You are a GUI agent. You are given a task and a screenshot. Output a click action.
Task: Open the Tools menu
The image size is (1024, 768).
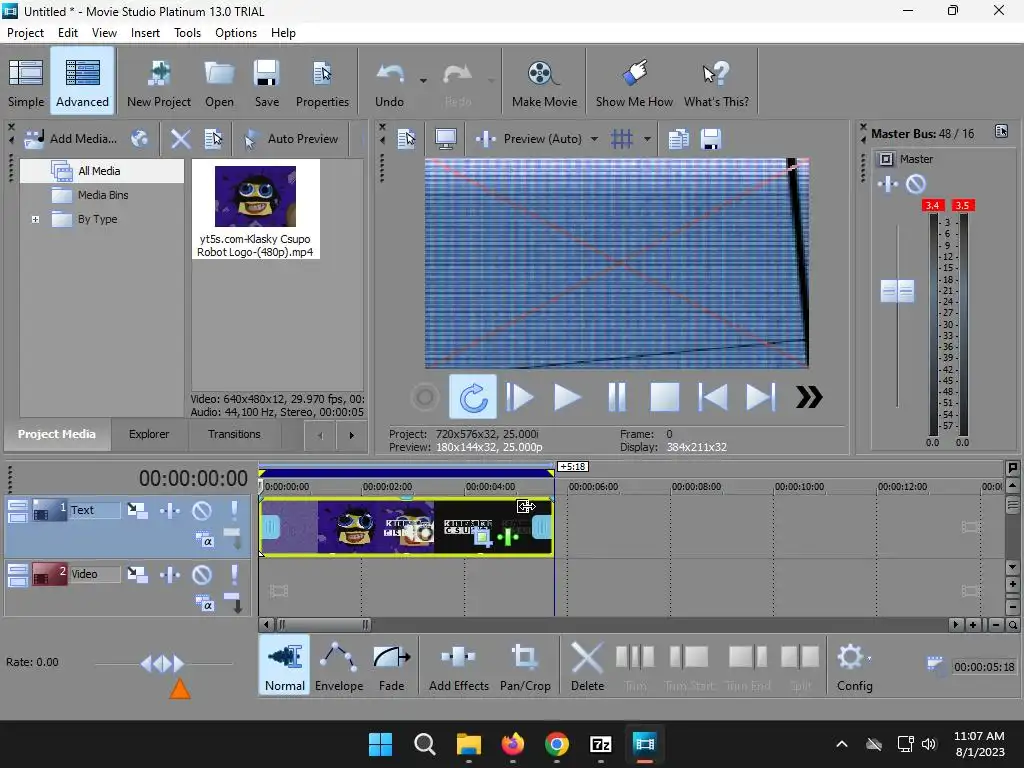[x=187, y=33]
